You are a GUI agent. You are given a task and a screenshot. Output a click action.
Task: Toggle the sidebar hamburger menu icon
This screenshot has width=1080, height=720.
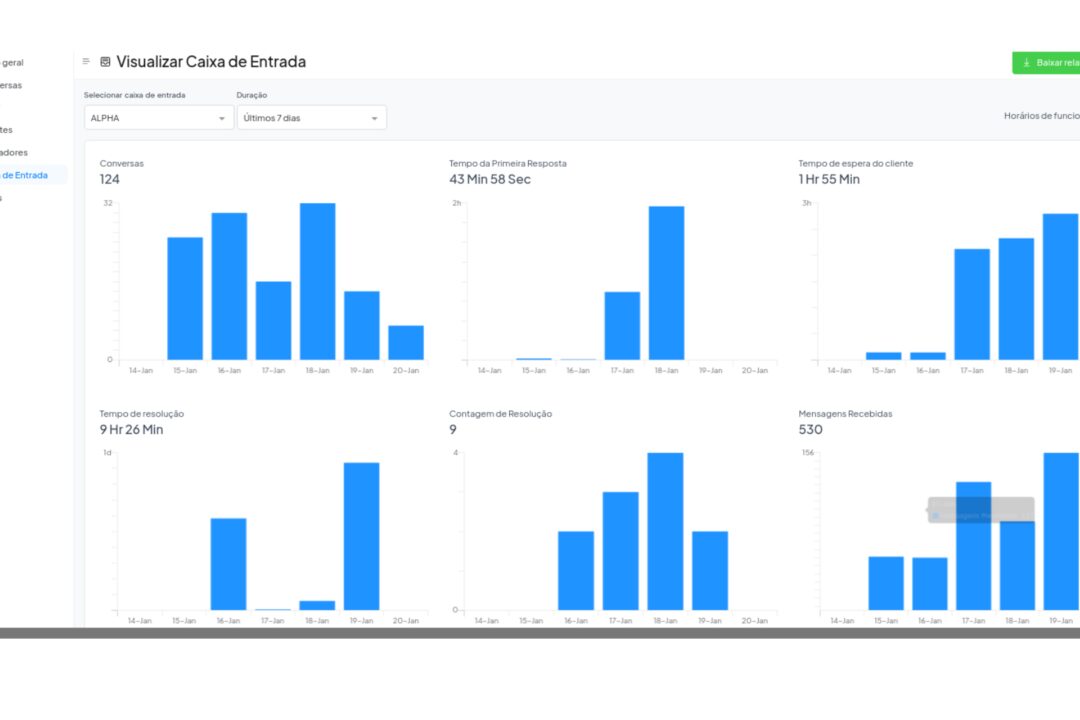86,61
